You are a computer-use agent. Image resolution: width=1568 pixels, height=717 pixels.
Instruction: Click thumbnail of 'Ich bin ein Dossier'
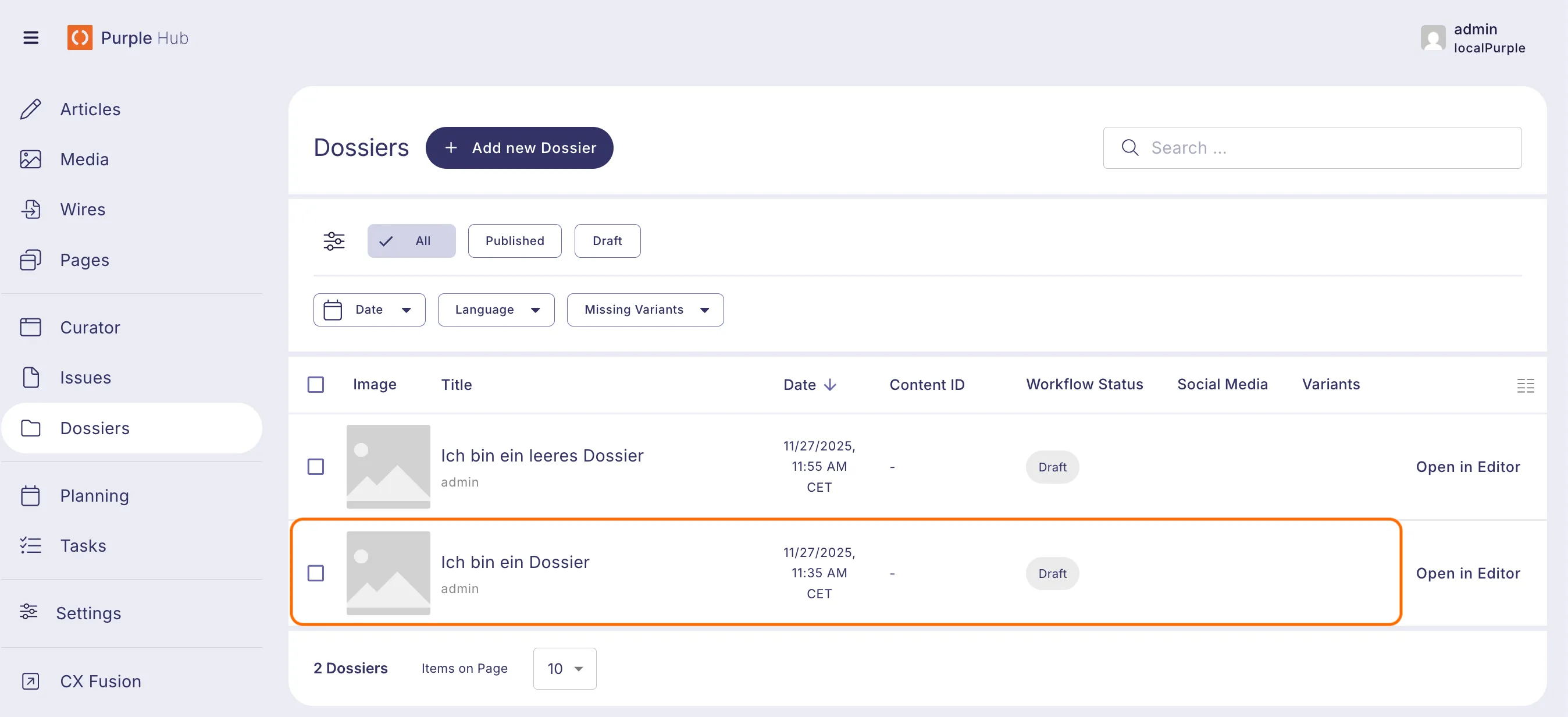pyautogui.click(x=389, y=573)
